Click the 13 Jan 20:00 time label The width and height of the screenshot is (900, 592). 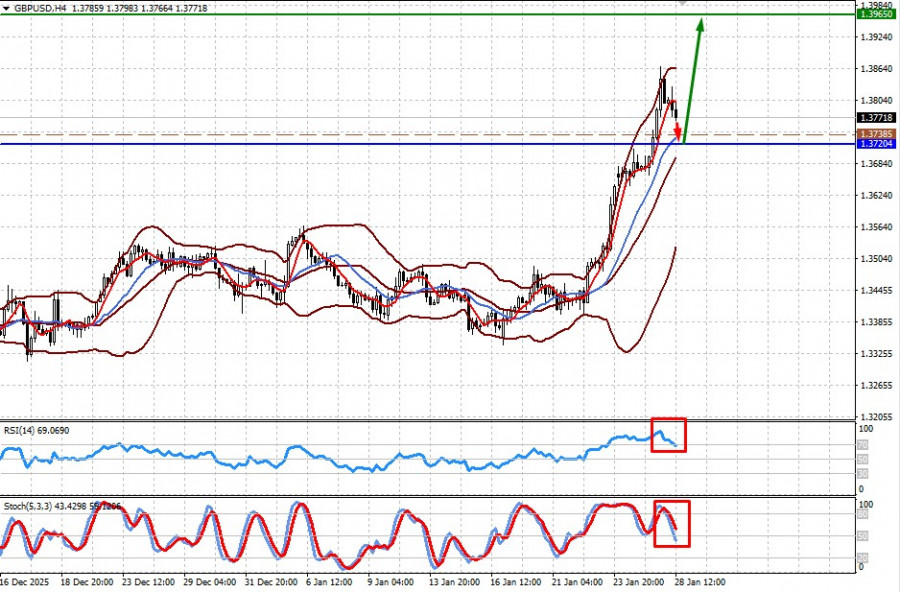455,582
